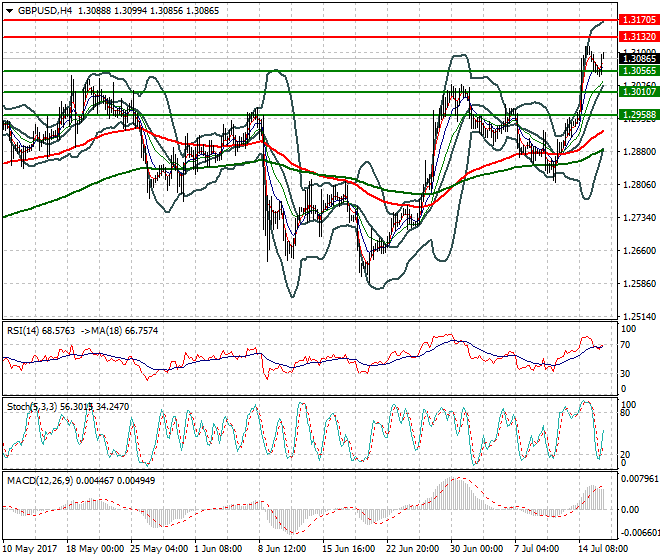Image resolution: width=660 pixels, height=560 pixels.
Task: Click the Stochastic 20 level scale value
Action: [626, 455]
